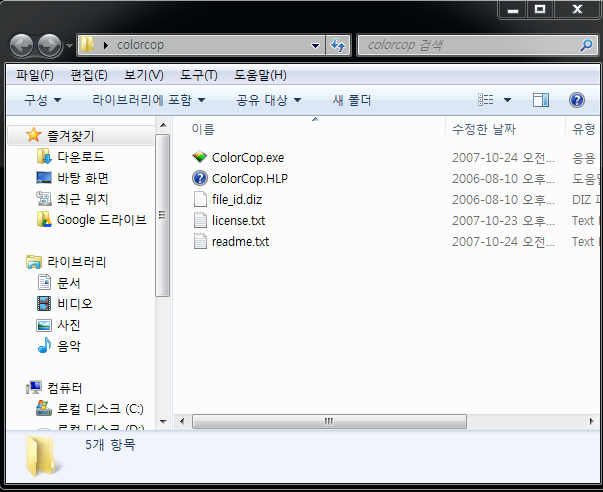This screenshot has height=492, width=603.
Task: Click the file_id.diz blank file icon
Action: point(200,199)
